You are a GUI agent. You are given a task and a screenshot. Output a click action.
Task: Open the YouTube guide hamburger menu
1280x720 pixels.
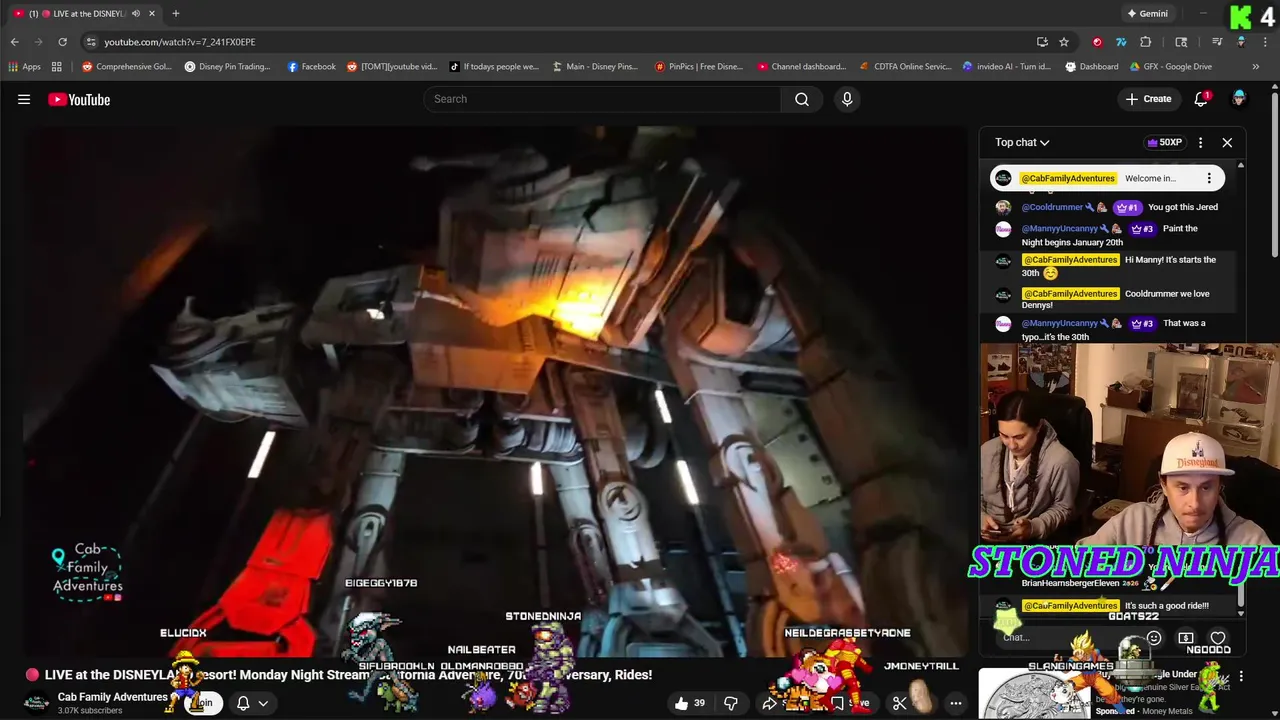(24, 99)
